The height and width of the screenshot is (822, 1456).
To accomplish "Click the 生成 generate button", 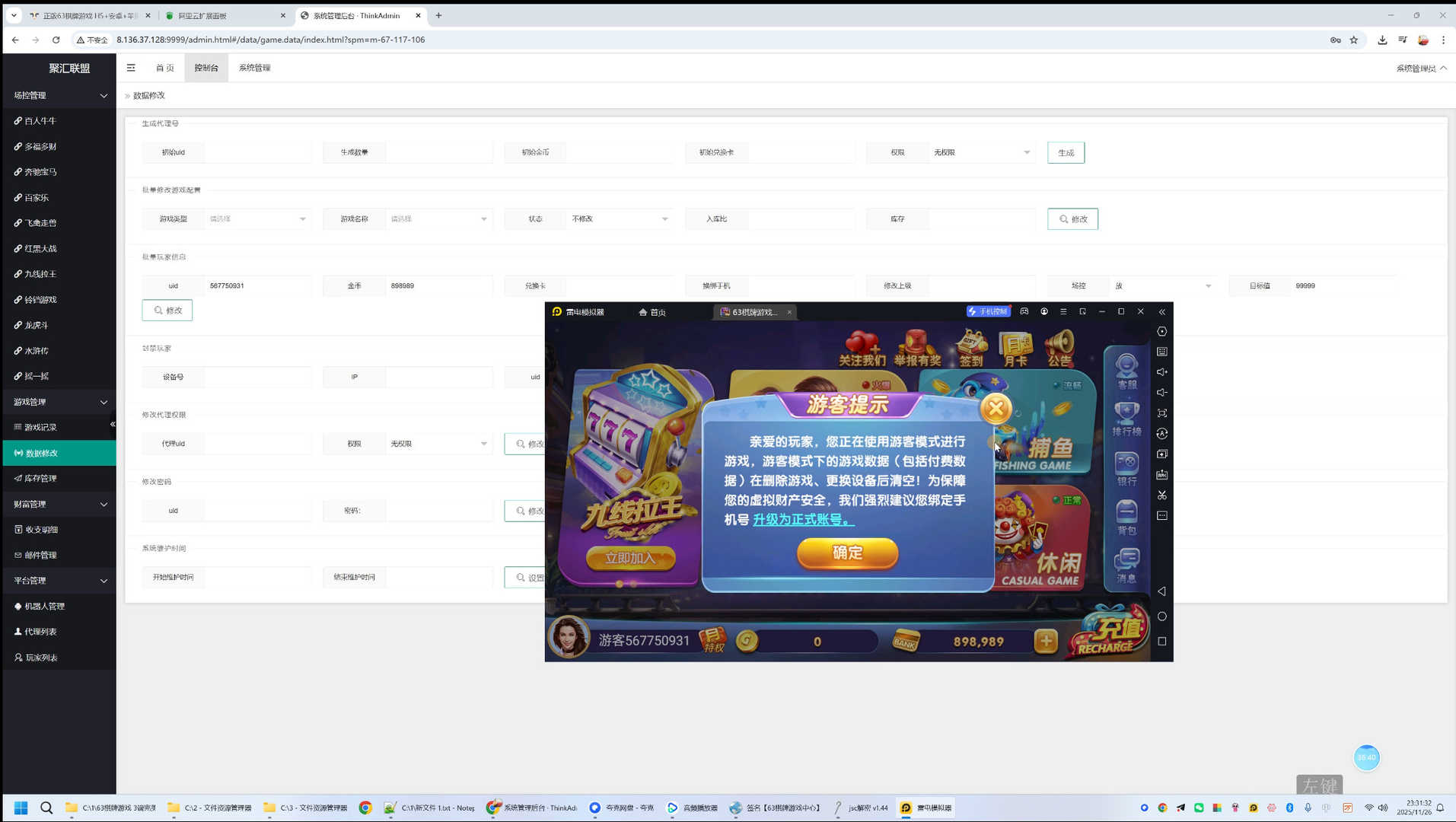I will coord(1066,153).
